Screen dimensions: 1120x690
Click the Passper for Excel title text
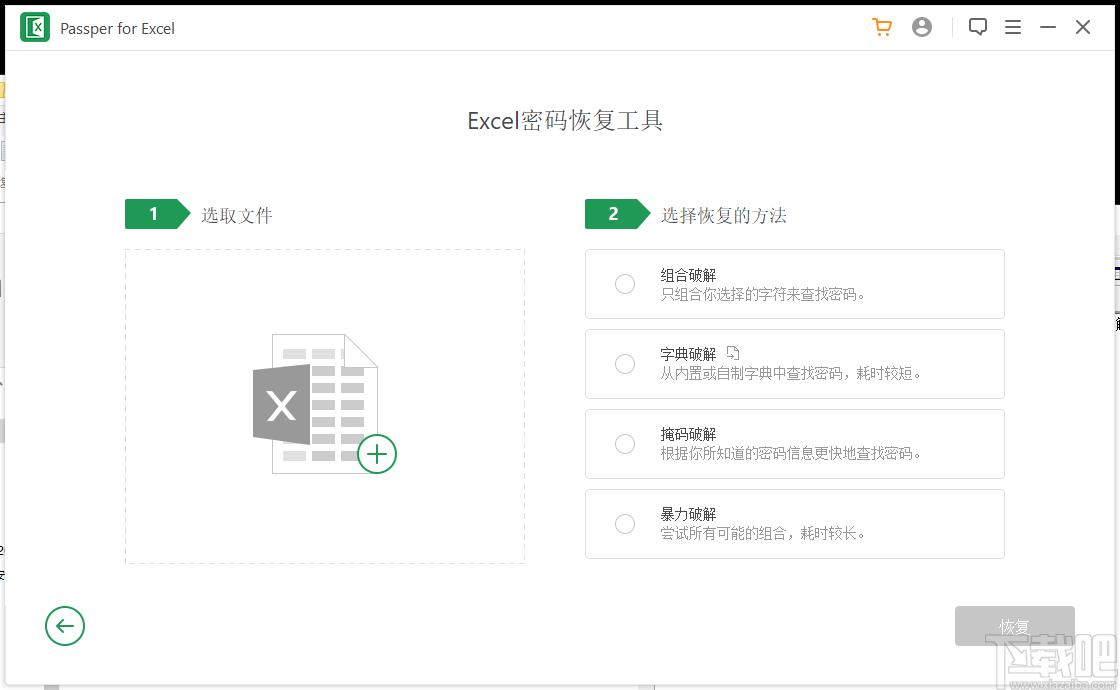[x=117, y=29]
